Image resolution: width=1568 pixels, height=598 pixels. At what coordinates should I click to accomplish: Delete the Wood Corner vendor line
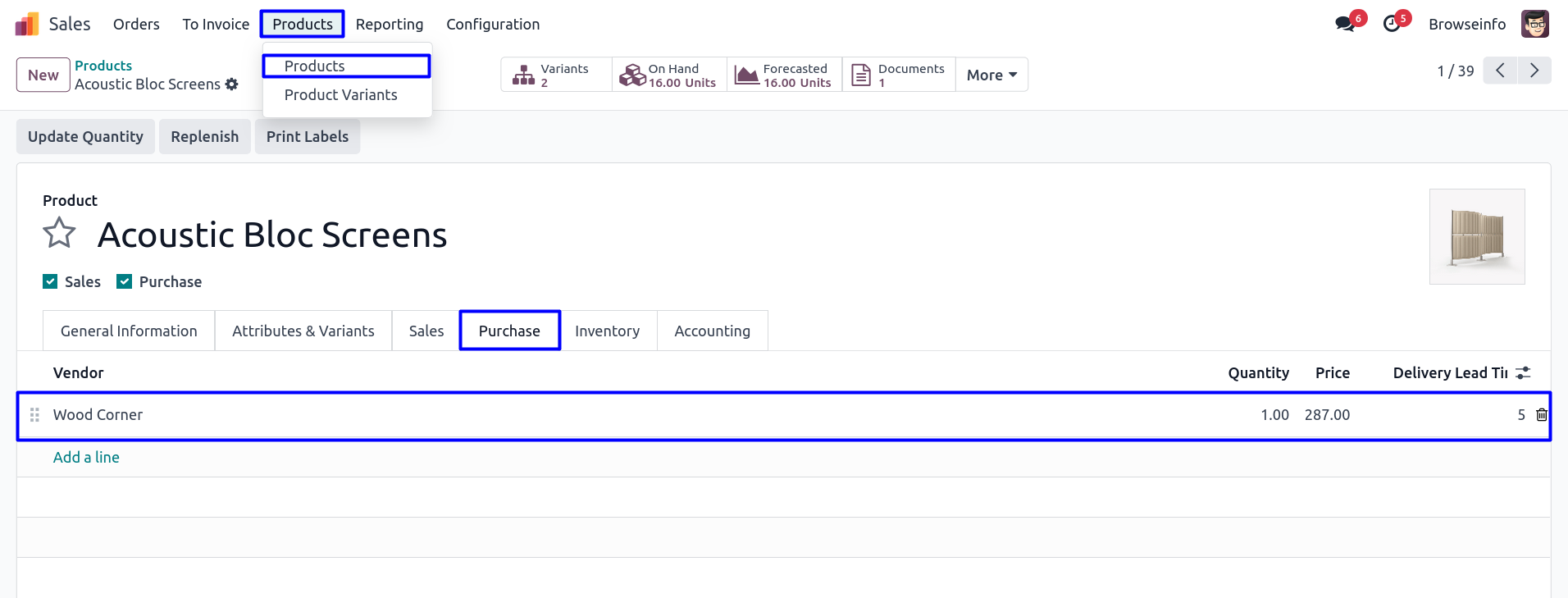(1541, 415)
